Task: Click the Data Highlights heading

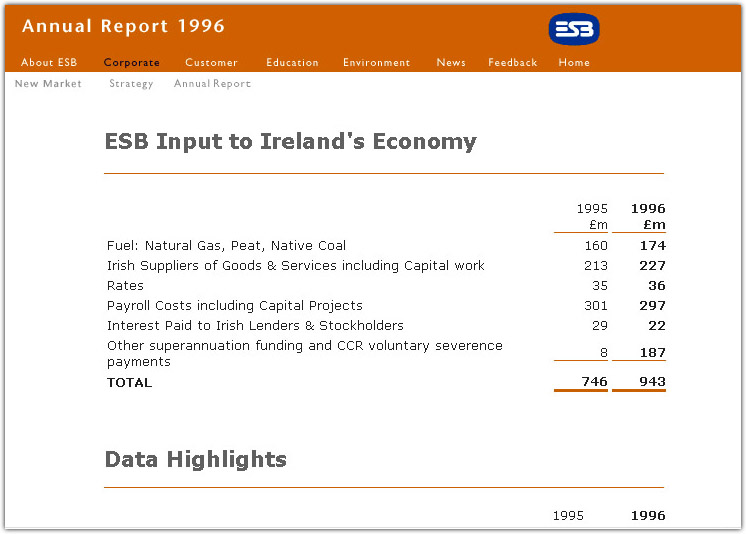Action: click(x=196, y=460)
